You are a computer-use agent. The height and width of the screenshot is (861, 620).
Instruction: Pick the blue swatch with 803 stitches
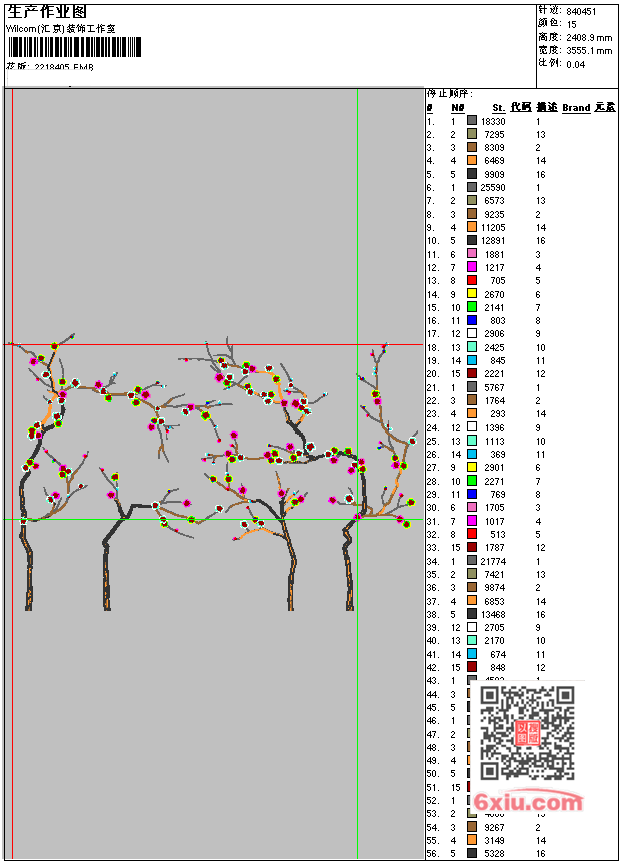pyautogui.click(x=472, y=321)
